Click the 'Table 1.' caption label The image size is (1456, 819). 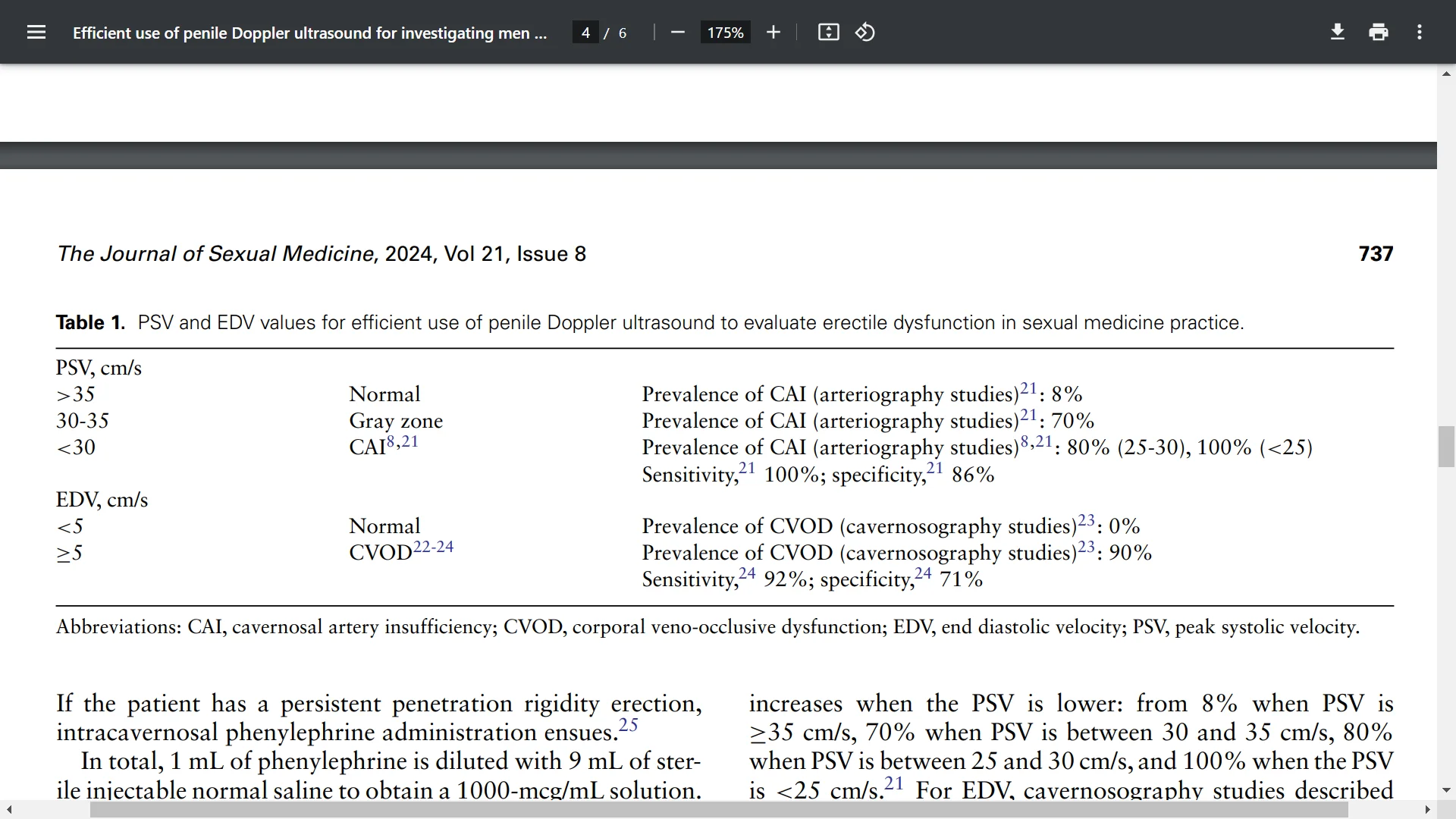tap(90, 323)
